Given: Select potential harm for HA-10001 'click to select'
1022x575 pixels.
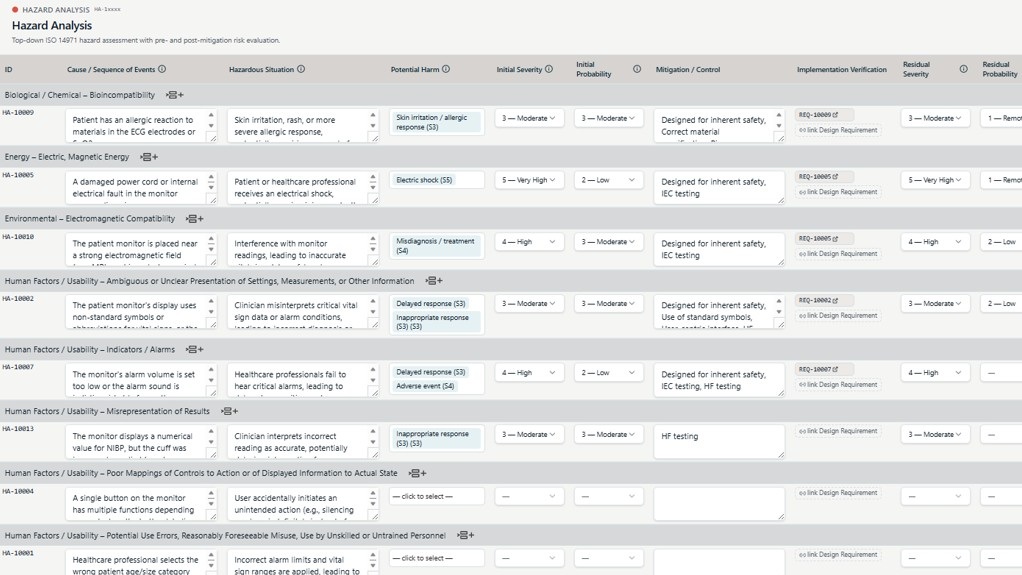Looking at the screenshot, I should 437,558.
